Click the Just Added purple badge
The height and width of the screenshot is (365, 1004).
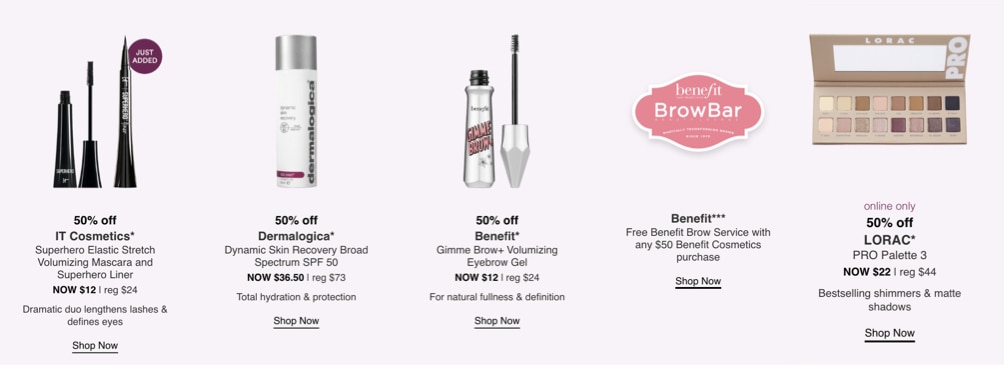145,56
